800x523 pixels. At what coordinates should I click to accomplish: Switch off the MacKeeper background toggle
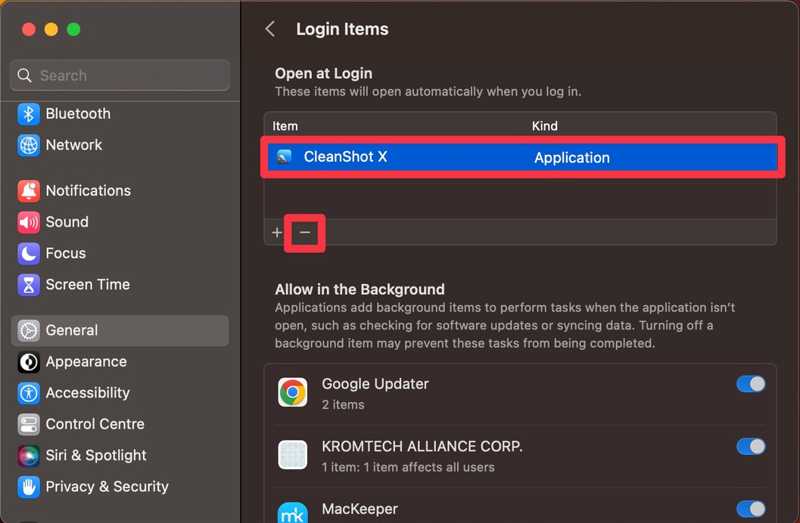pyautogui.click(x=751, y=509)
